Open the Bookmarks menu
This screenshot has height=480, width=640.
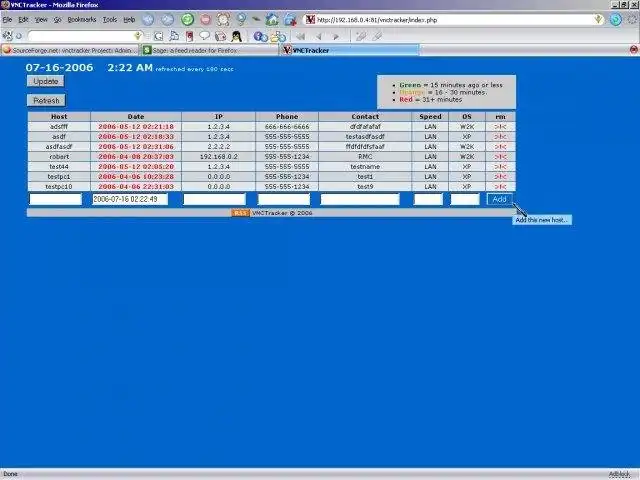tap(82, 20)
